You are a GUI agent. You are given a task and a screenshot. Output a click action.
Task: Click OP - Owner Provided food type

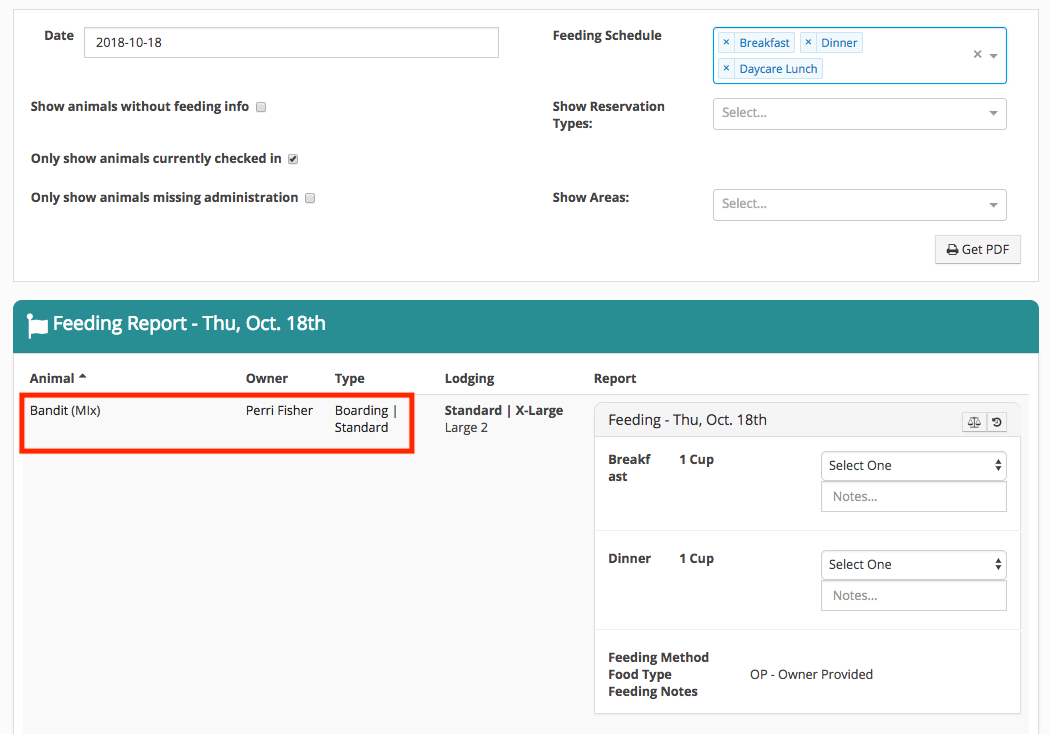(x=811, y=674)
